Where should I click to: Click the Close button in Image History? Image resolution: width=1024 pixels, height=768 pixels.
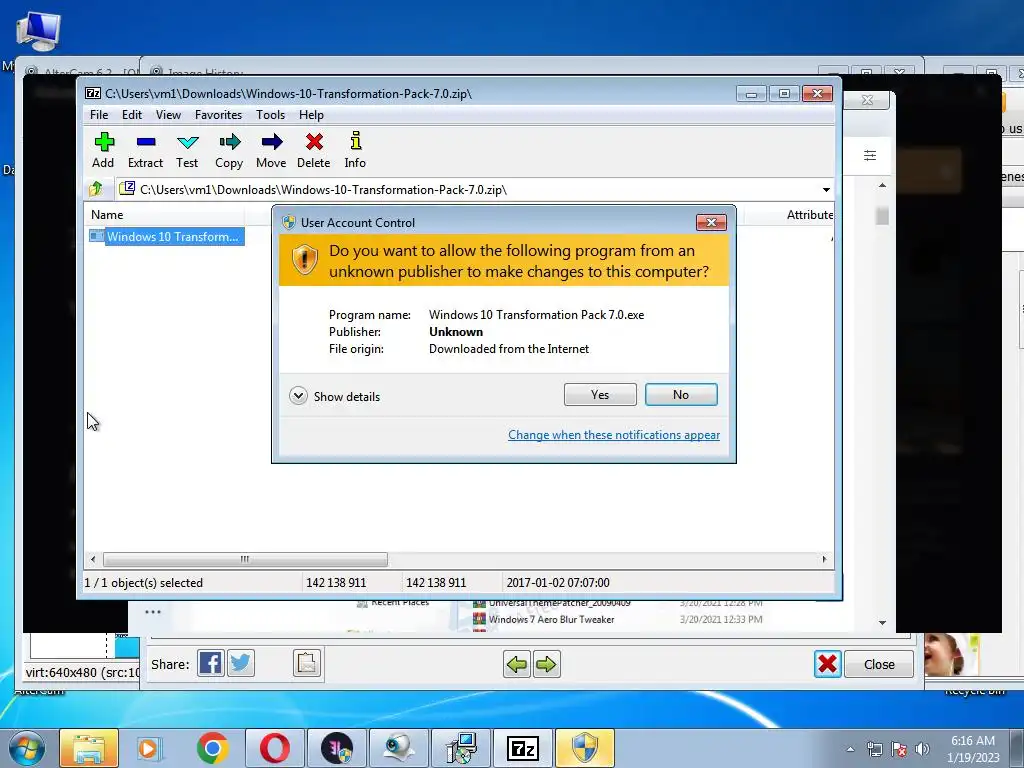(879, 664)
